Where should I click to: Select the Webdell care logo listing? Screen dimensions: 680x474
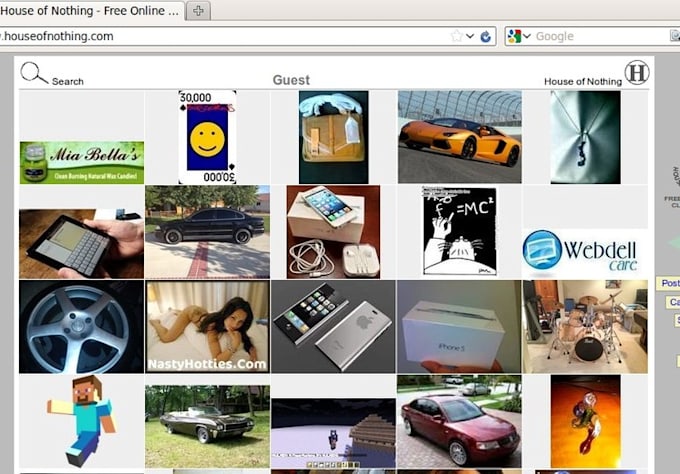pos(585,253)
